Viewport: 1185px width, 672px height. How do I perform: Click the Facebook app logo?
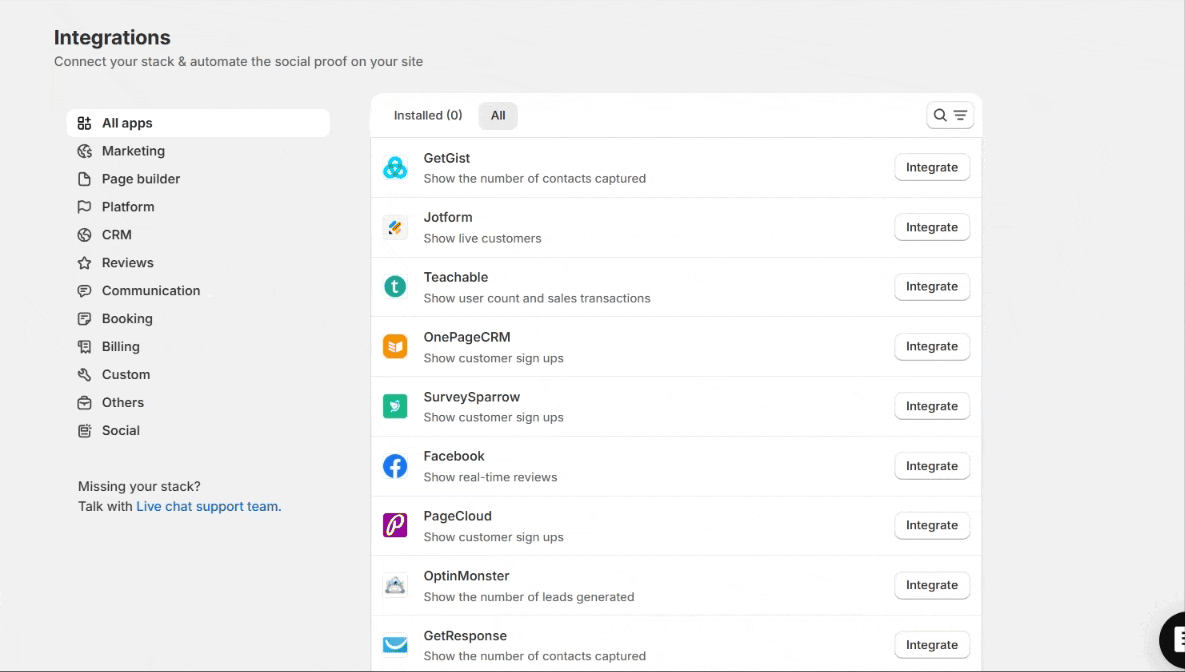point(395,466)
